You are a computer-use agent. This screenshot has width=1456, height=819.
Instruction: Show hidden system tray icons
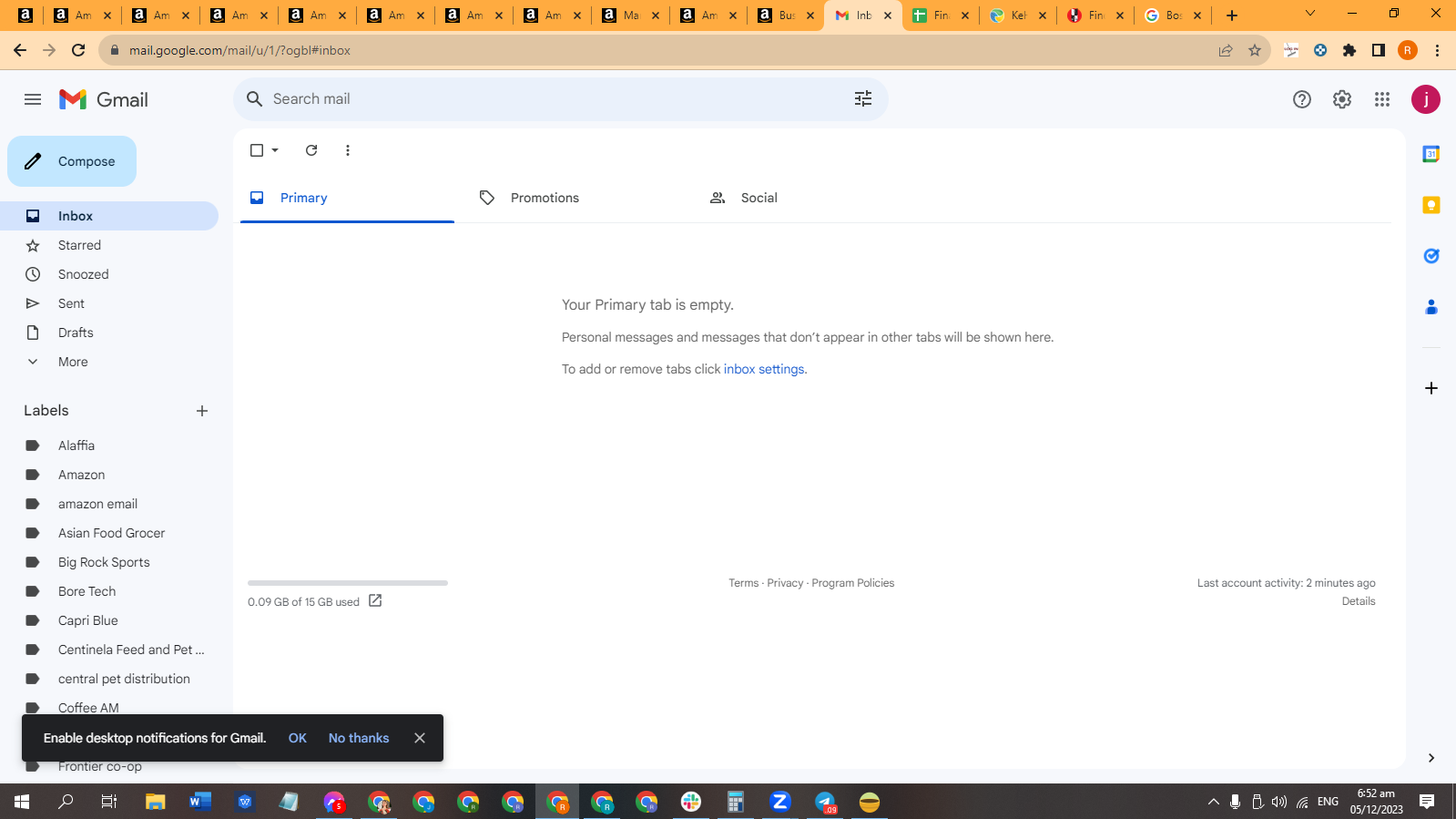point(1213,802)
